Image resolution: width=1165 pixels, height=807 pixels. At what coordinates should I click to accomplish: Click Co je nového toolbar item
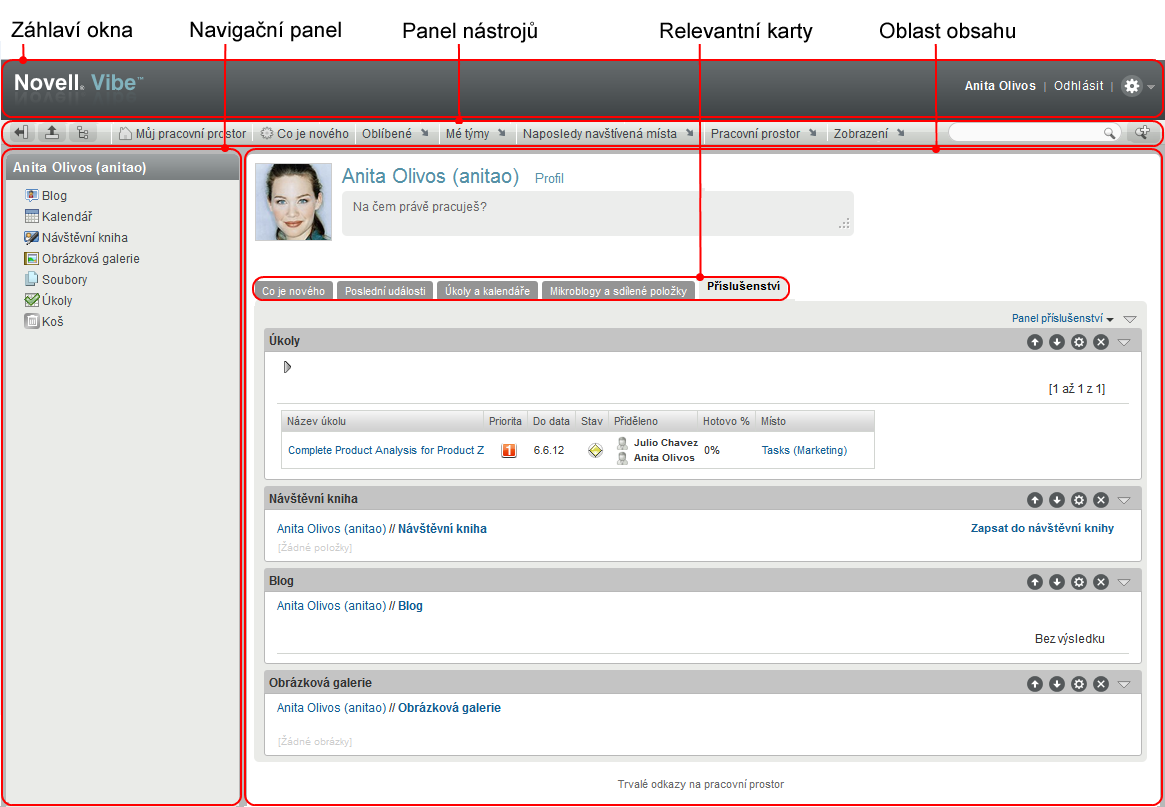coord(305,134)
